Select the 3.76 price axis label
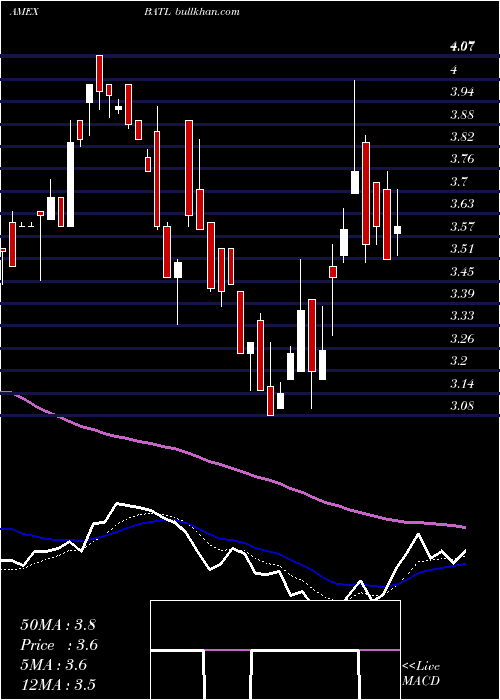 pos(462,159)
